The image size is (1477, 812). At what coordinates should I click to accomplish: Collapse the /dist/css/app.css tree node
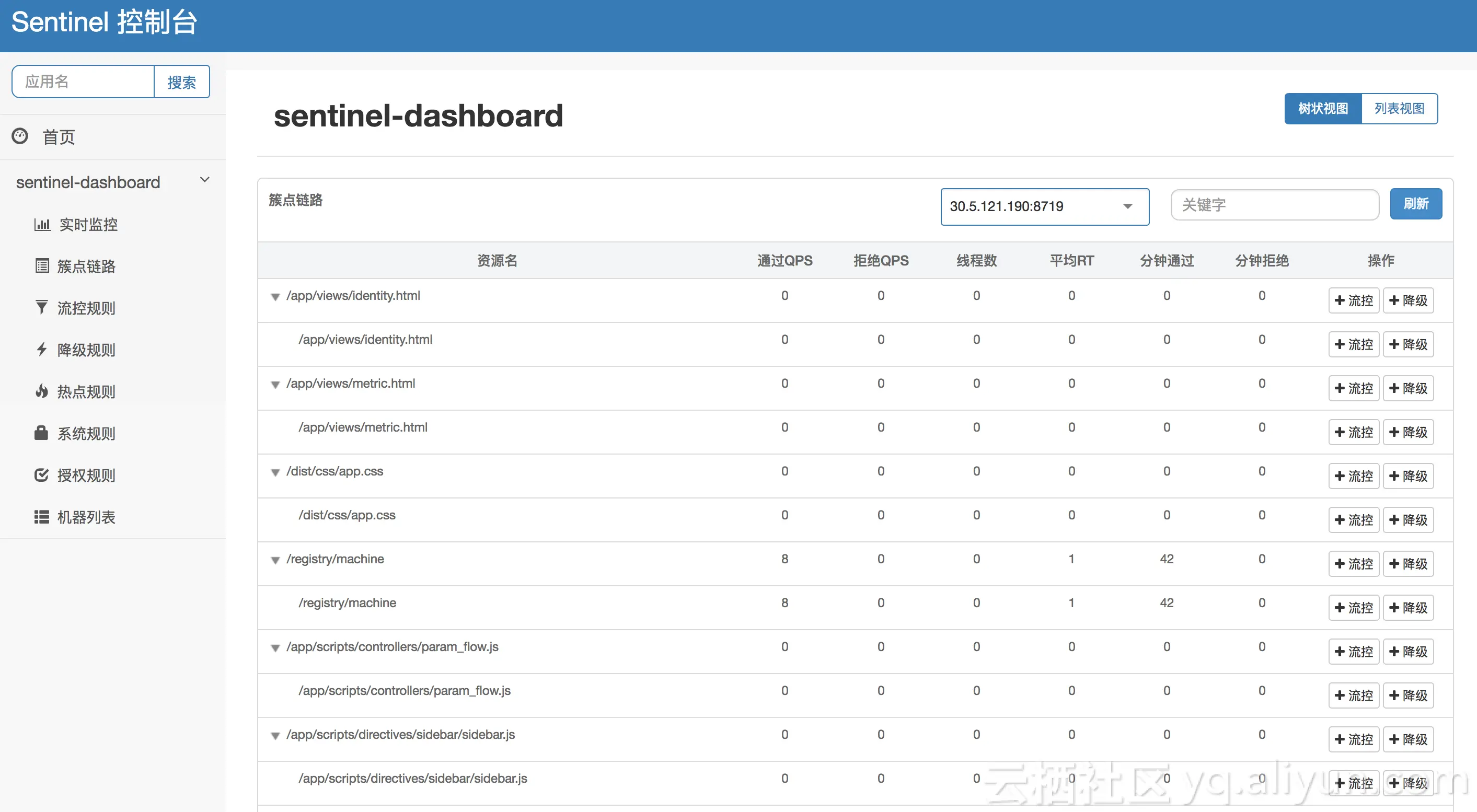tap(276, 473)
